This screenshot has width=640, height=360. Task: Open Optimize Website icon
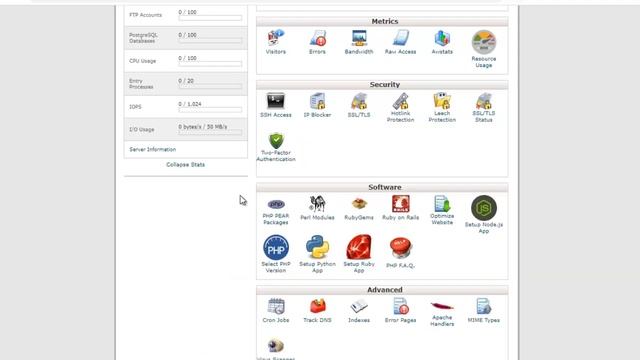[442, 204]
